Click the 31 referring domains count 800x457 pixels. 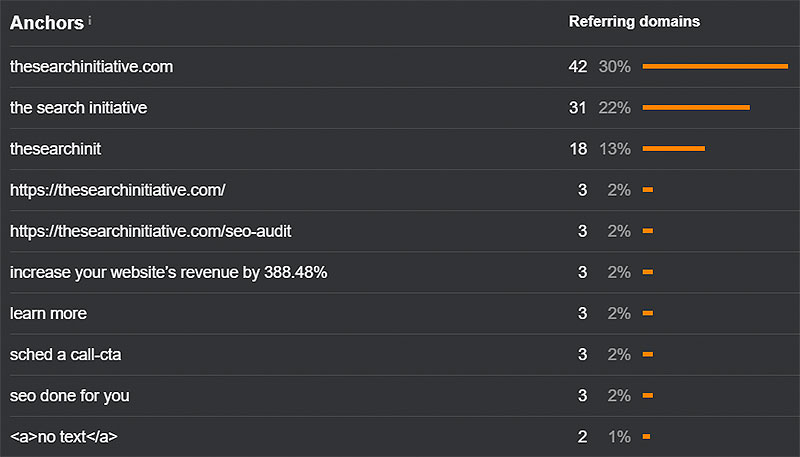577,108
